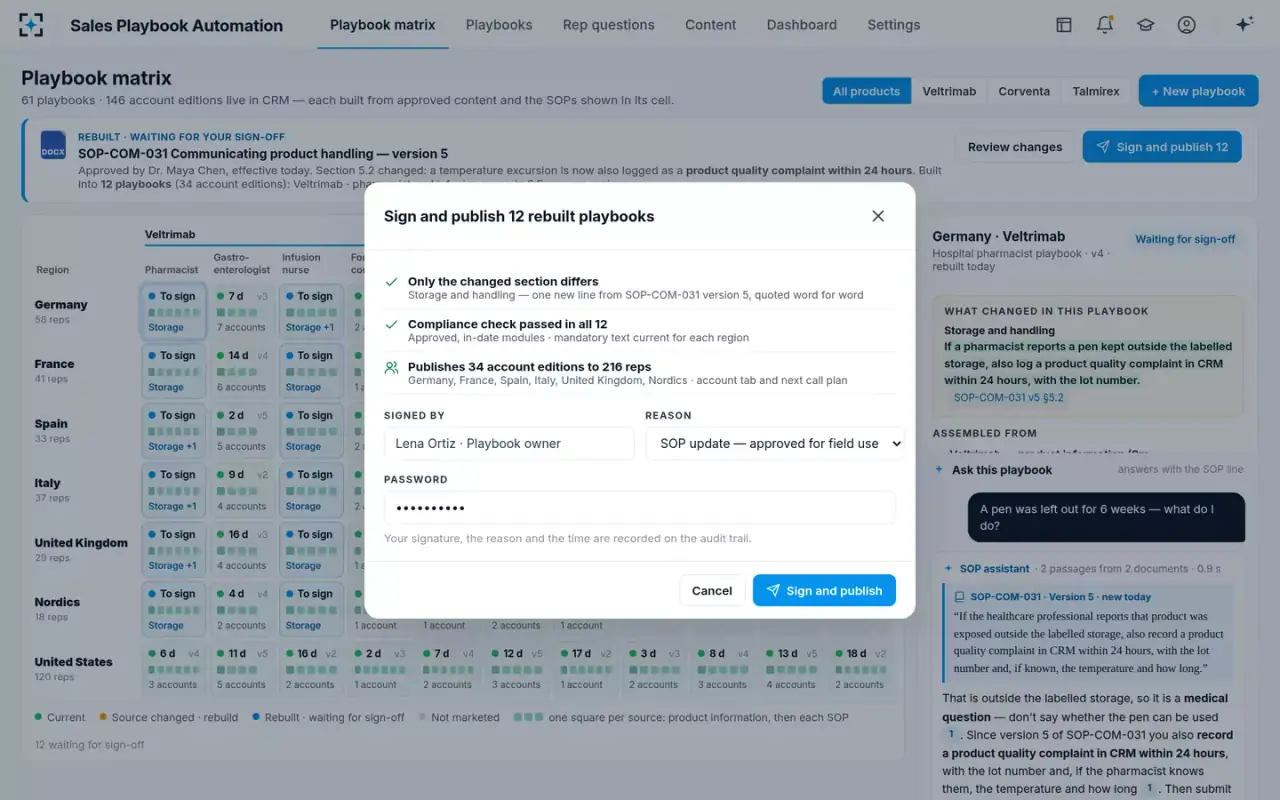This screenshot has width=1280, height=800.
Task: Click the document icon before SOP-COM-031 citation
Action: (x=960, y=597)
